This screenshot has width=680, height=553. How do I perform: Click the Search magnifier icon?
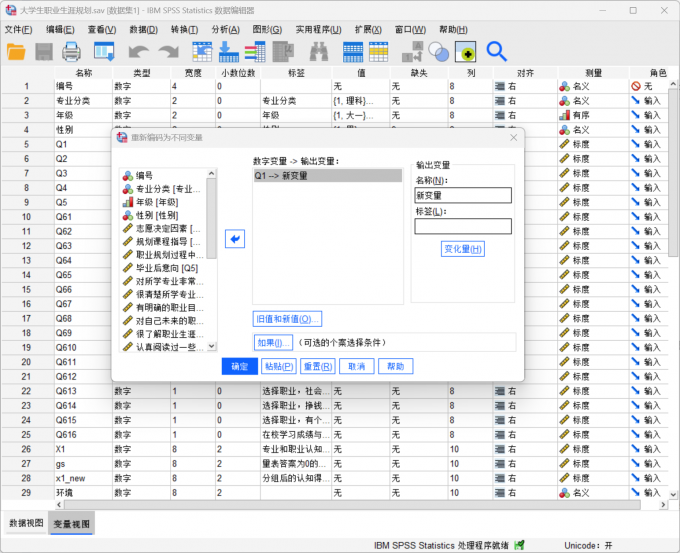(496, 52)
